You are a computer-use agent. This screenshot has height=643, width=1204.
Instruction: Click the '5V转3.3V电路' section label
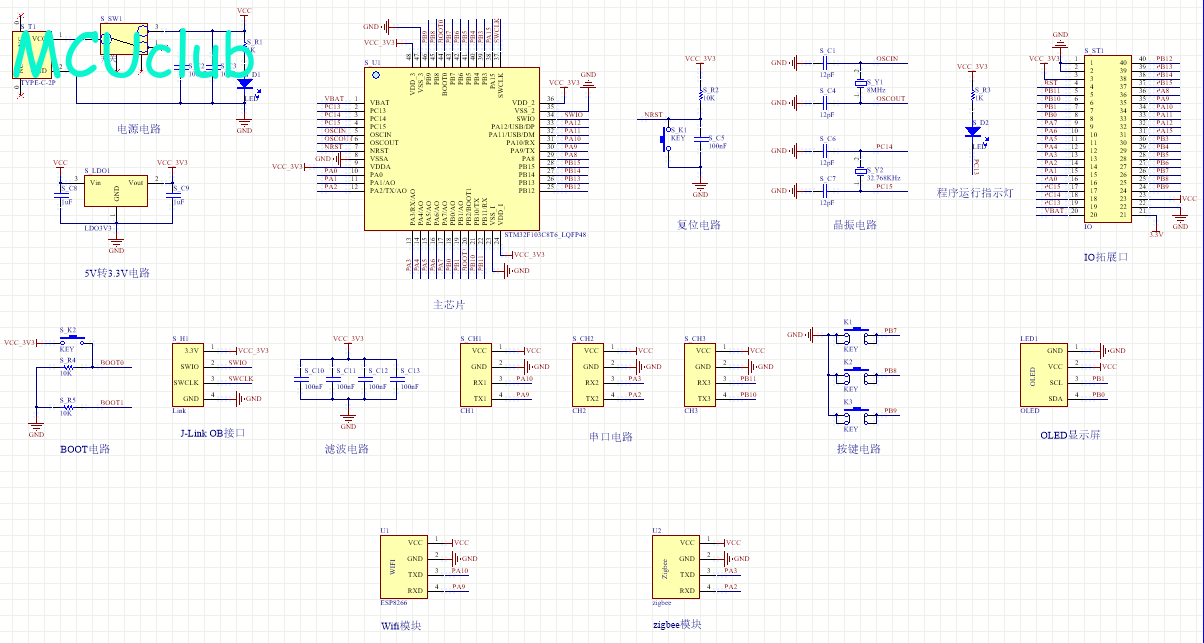click(x=117, y=273)
